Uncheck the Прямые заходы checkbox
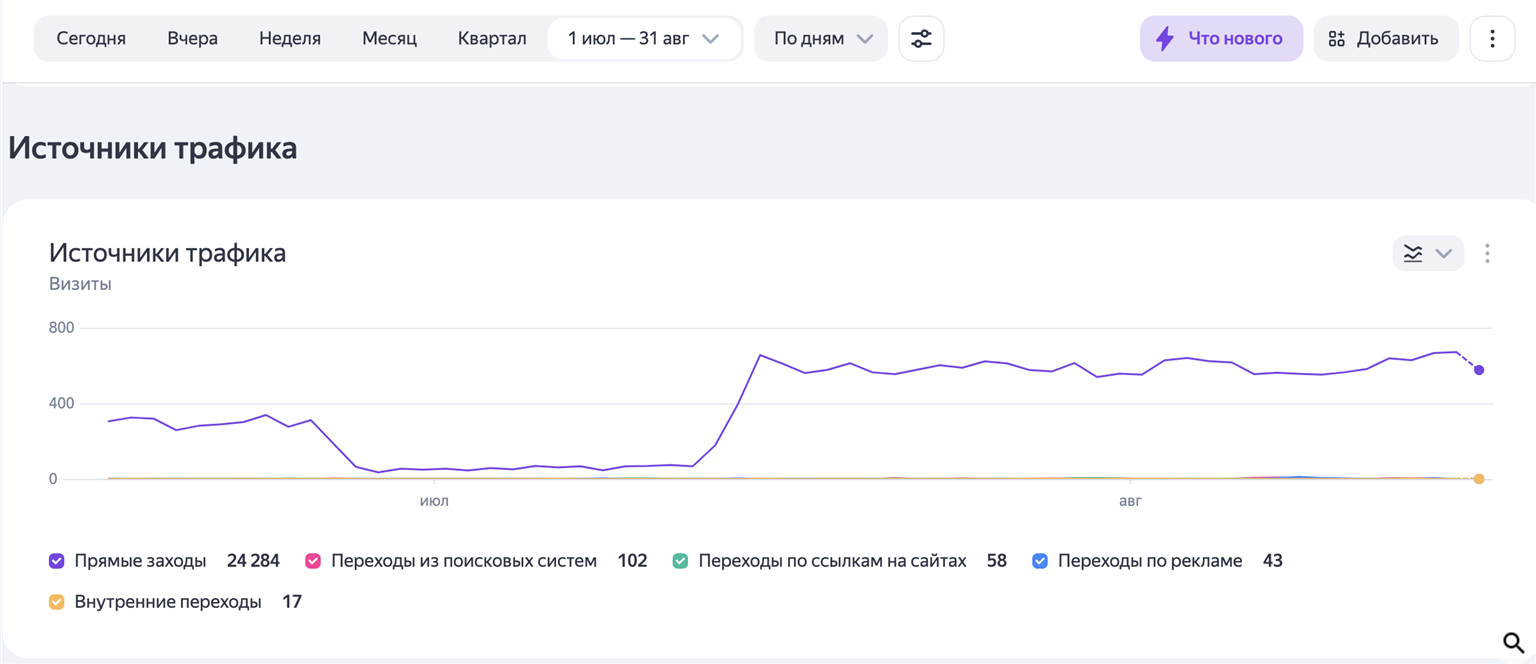The image size is (1536, 664). click(57, 561)
